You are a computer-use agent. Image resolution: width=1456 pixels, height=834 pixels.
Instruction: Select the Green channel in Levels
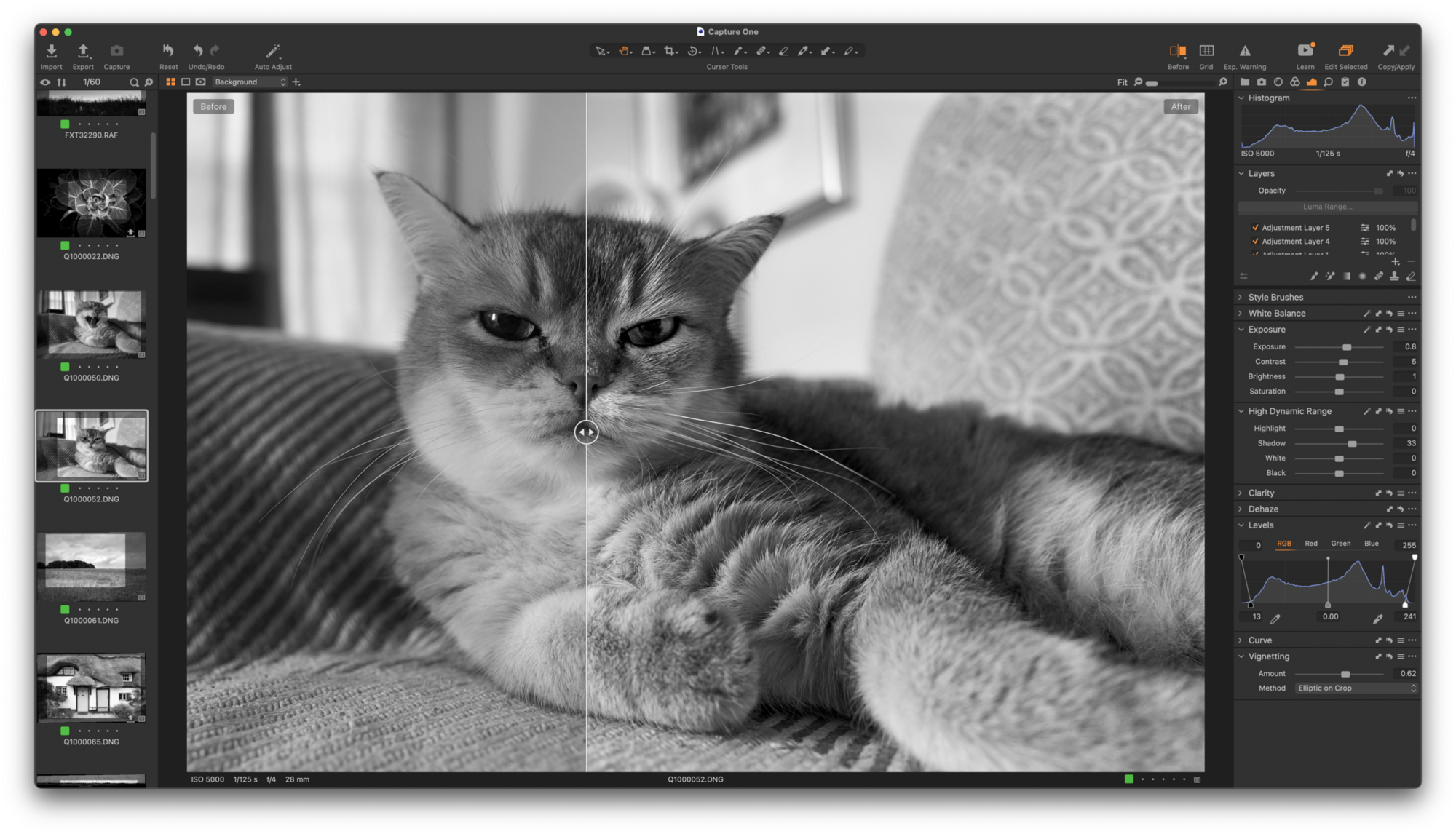pos(1340,544)
